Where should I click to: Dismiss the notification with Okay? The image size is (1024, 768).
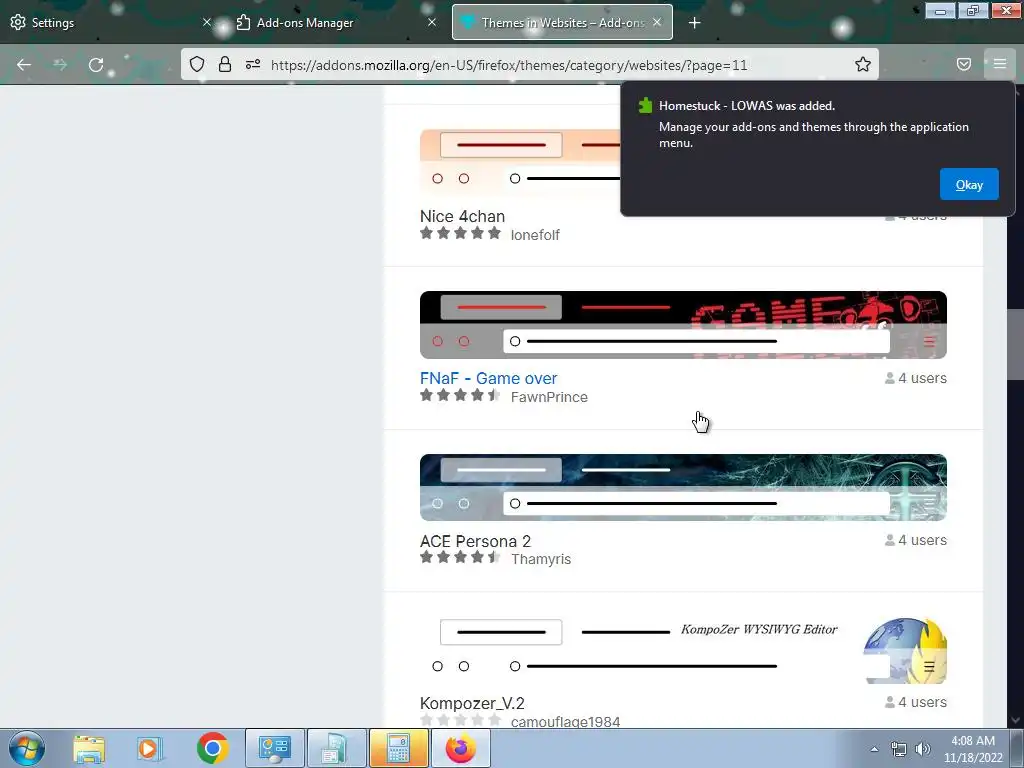click(968, 185)
